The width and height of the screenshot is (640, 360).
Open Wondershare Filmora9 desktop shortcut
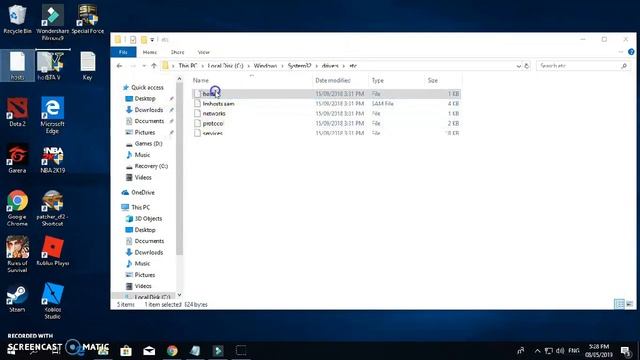[x=52, y=22]
